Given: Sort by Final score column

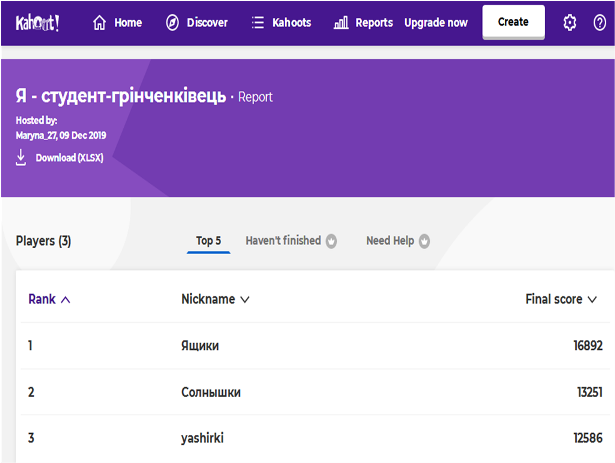Looking at the screenshot, I should pyautogui.click(x=561, y=299).
